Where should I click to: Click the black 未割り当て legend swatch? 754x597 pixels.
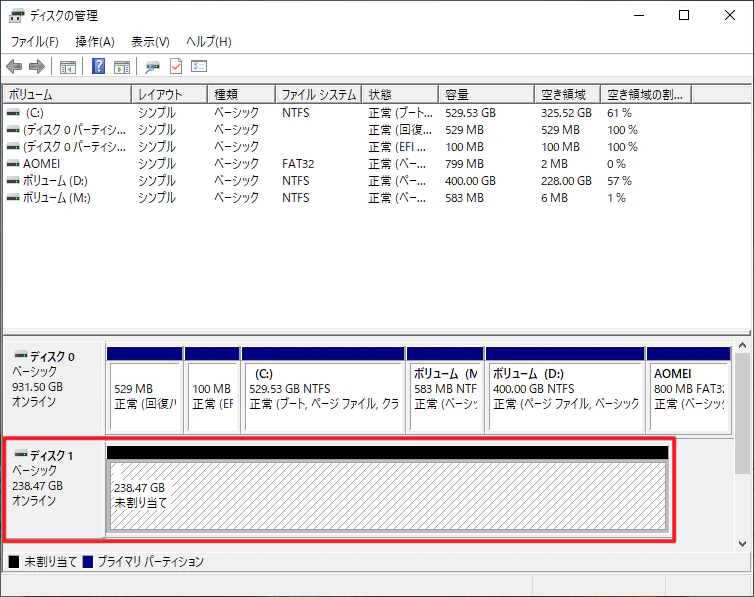coord(14,561)
